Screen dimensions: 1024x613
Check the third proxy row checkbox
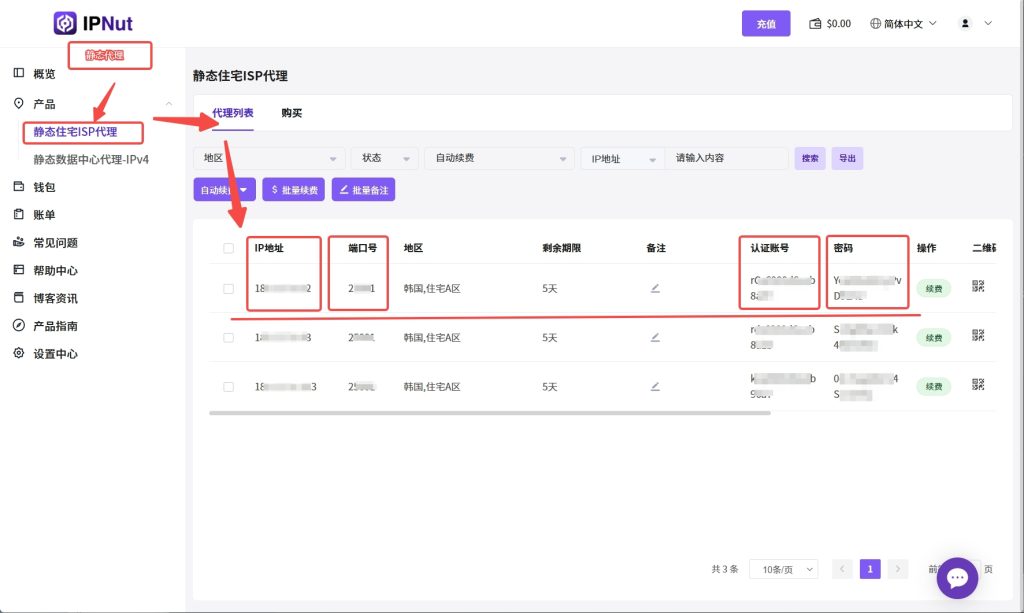(229, 386)
